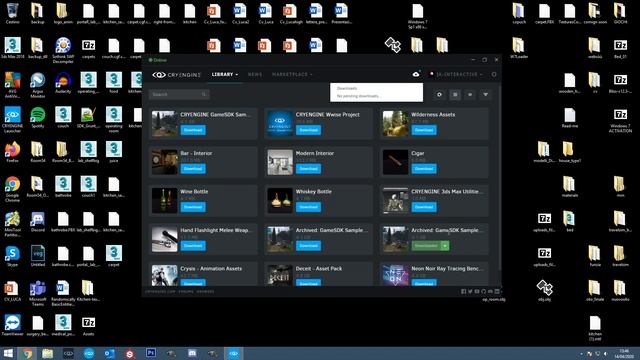Open Photoshop from the taskbar
The height and width of the screenshot is (360, 640).
[x=151, y=353]
